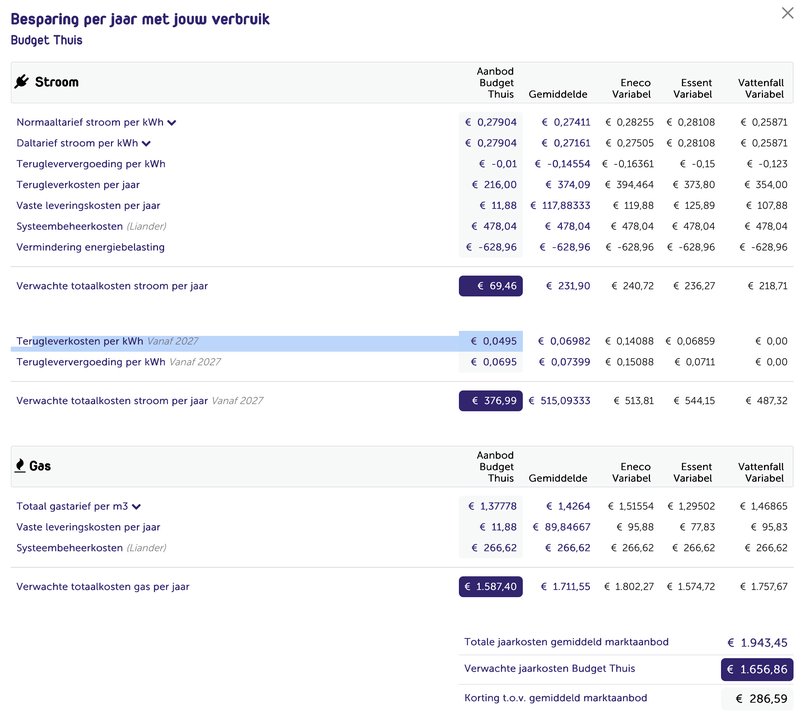Click Terugleverkosten per jaar label
Image resolution: width=800 pixels, height=717 pixels.
click(78, 185)
